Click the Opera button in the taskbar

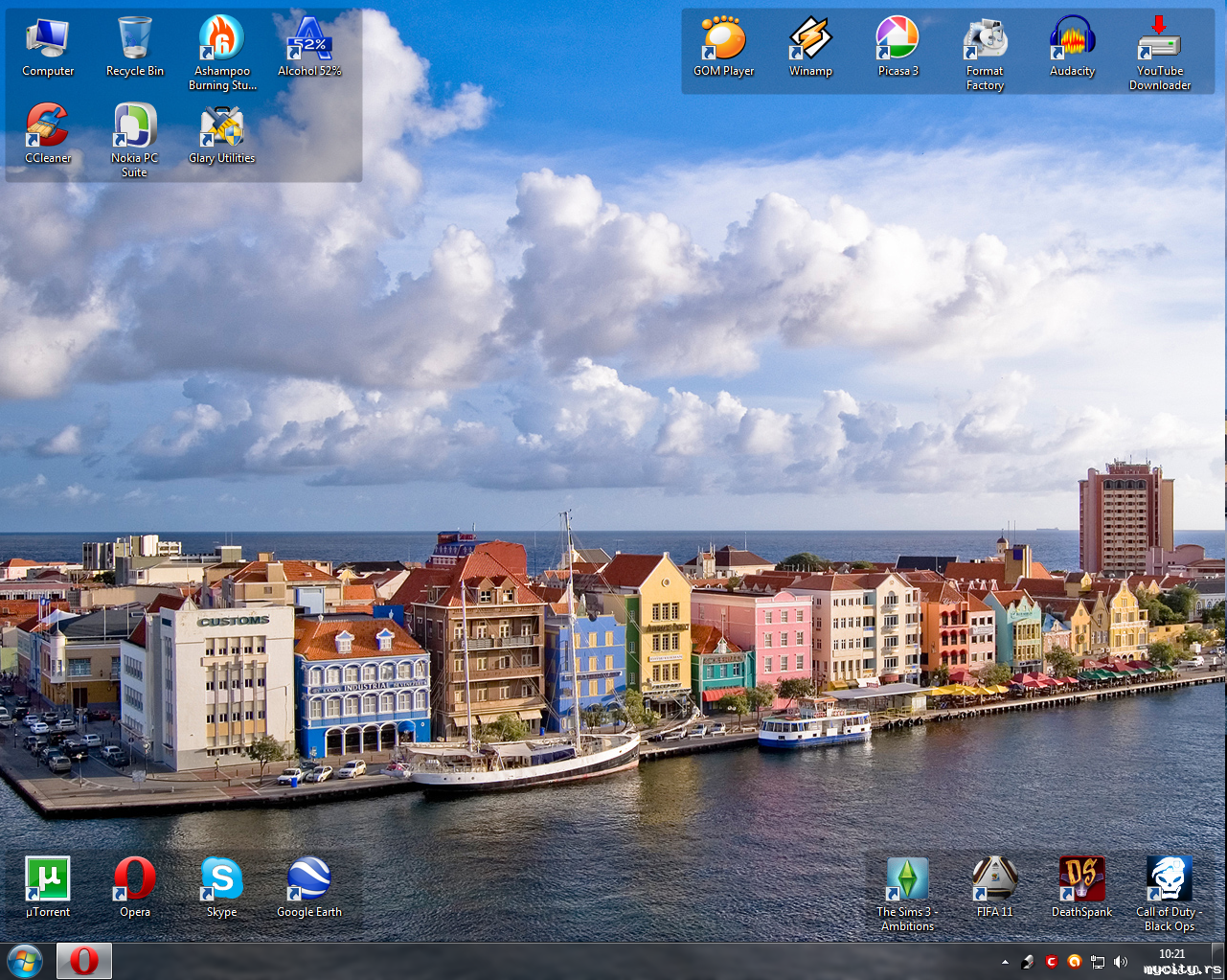(x=84, y=961)
